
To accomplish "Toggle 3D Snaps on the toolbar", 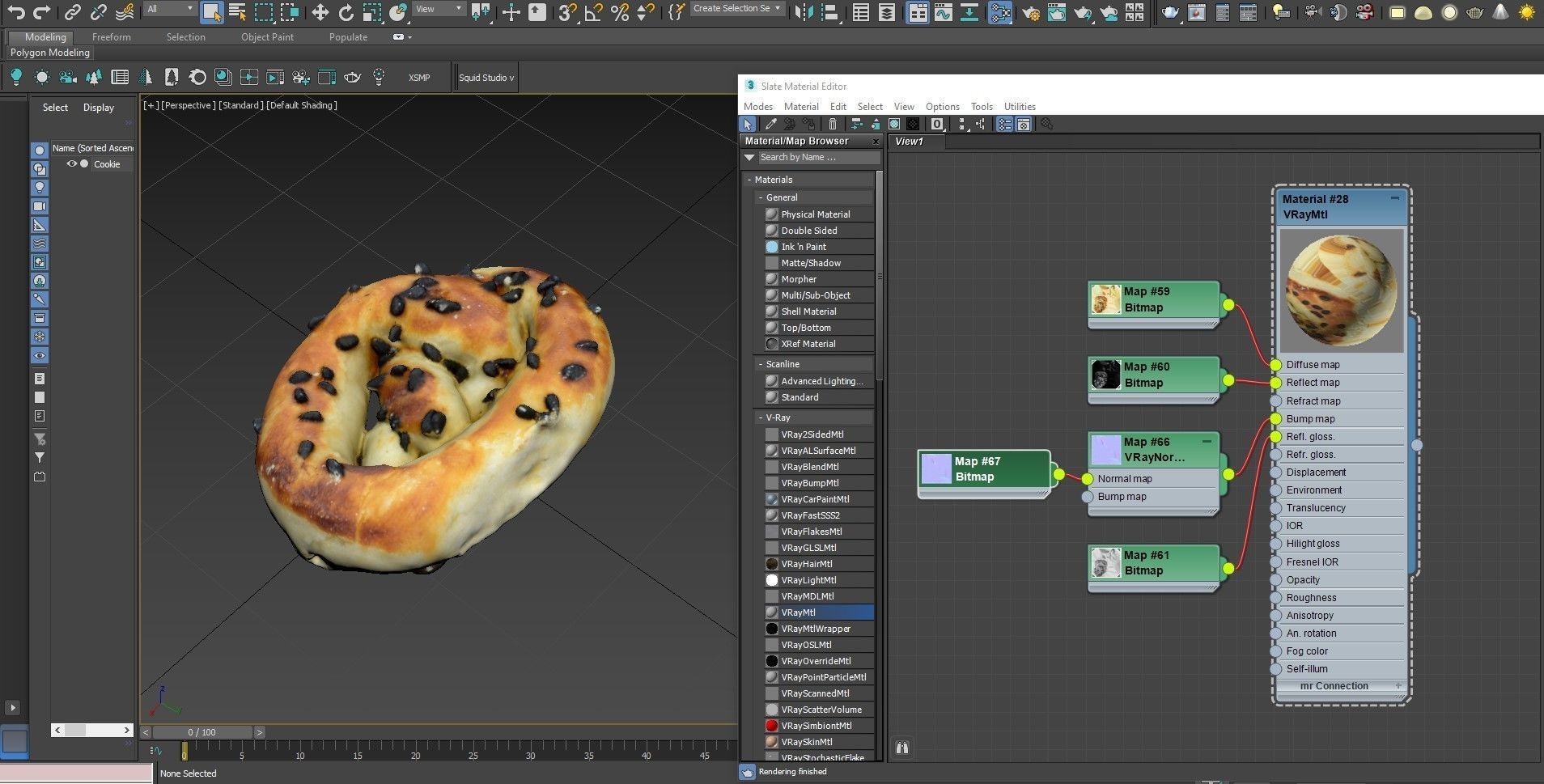I will click(568, 11).
